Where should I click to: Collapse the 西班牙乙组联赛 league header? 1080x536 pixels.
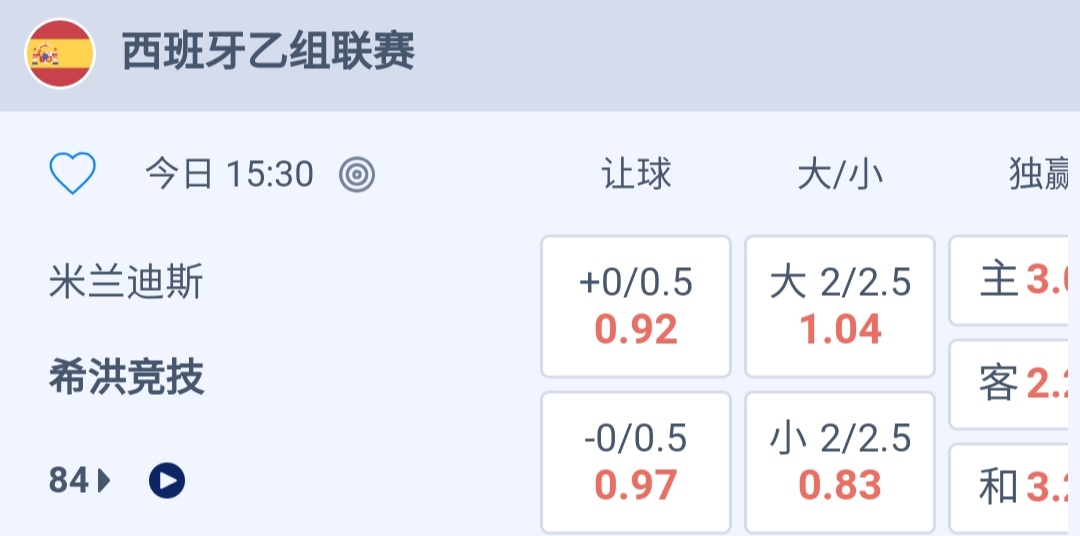(268, 52)
